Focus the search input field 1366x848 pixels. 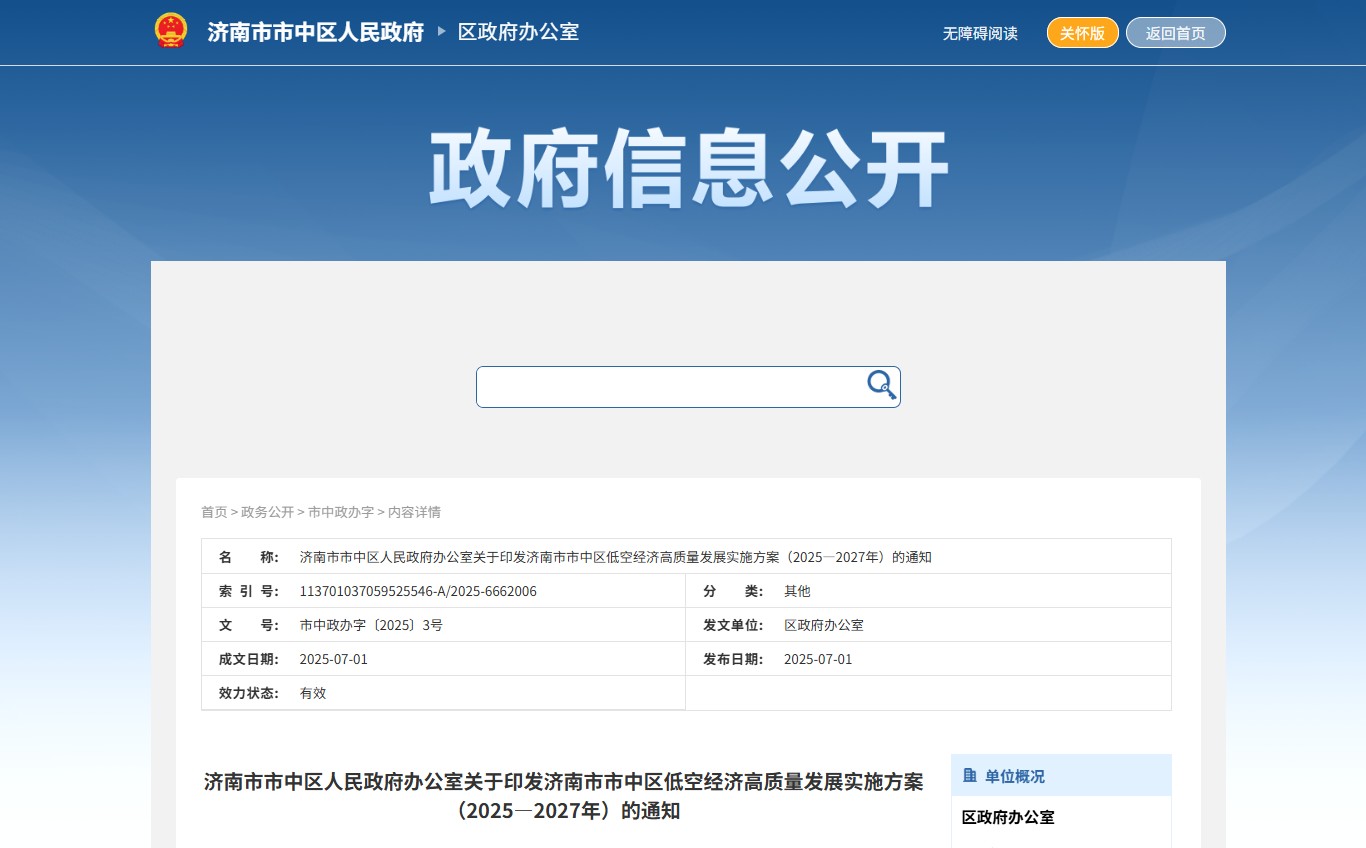(670, 387)
